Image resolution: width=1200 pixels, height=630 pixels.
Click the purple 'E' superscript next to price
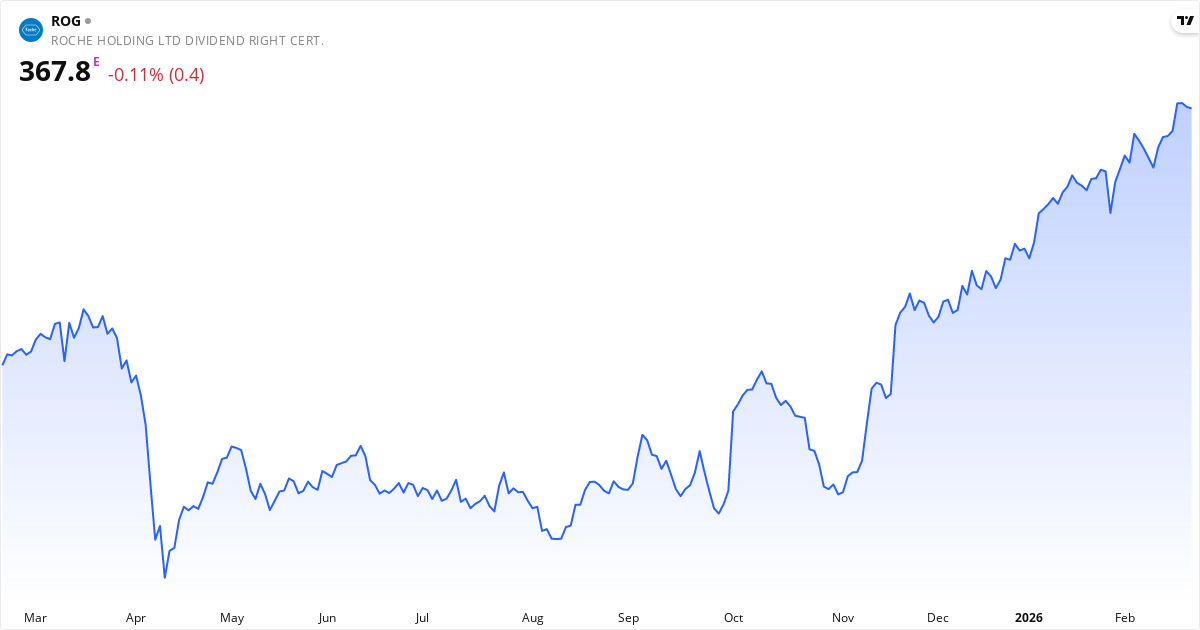coord(96,62)
